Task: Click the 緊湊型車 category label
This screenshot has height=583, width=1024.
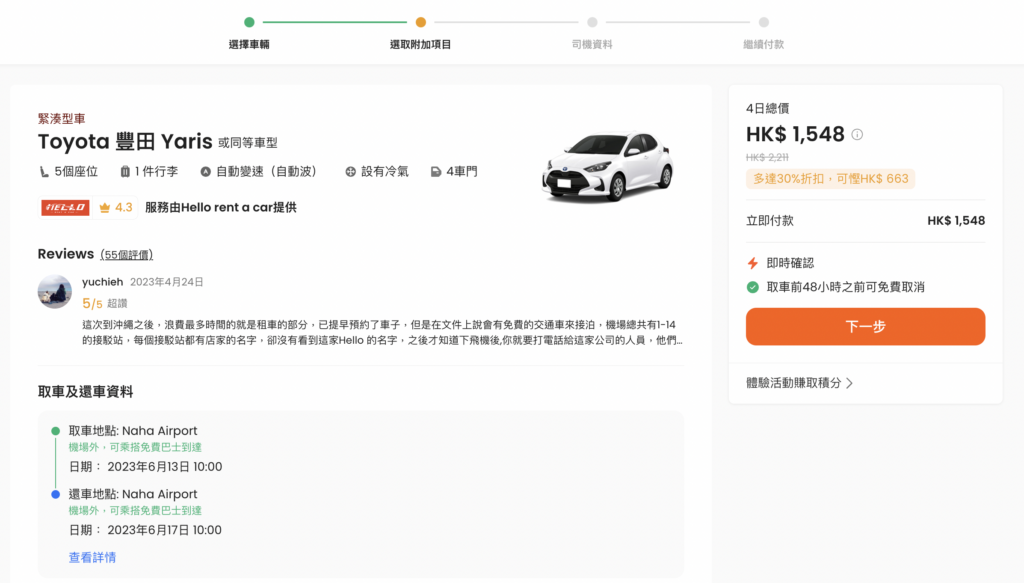Action: click(61, 119)
